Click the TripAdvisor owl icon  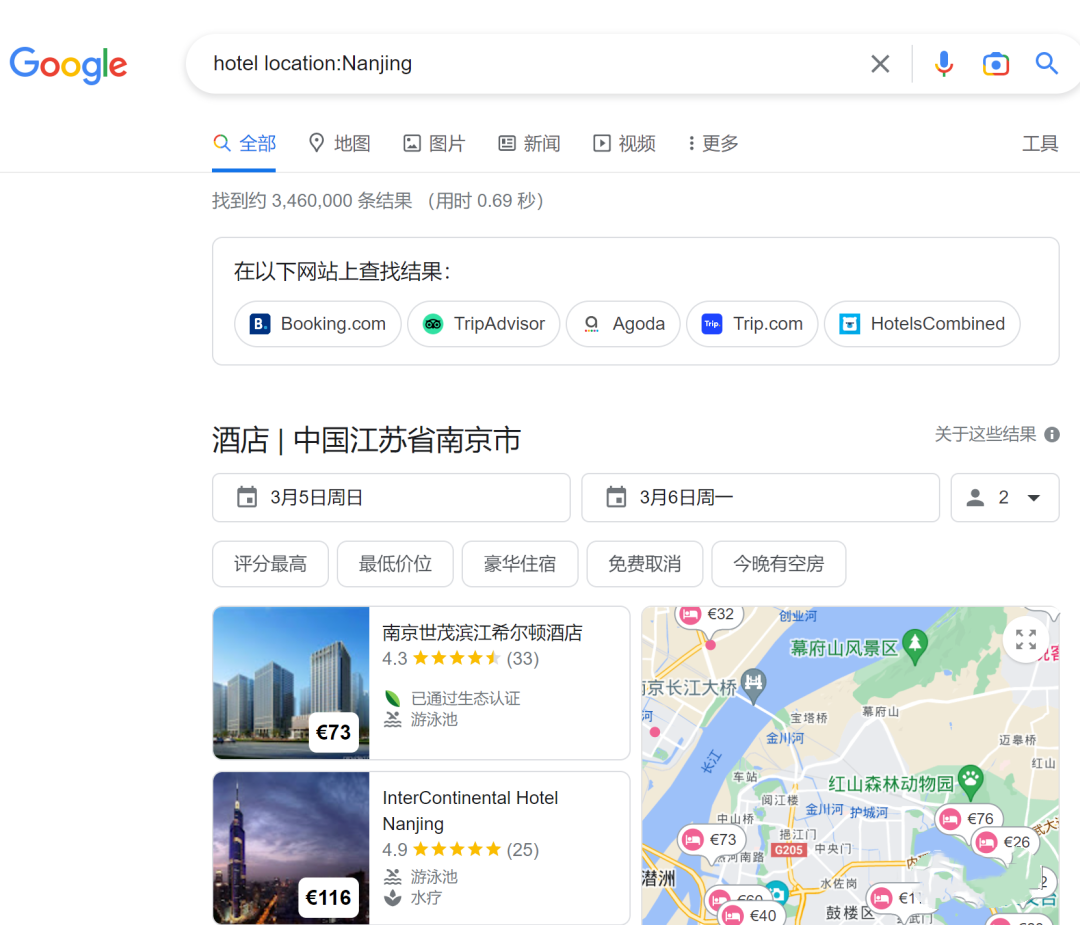pos(433,324)
